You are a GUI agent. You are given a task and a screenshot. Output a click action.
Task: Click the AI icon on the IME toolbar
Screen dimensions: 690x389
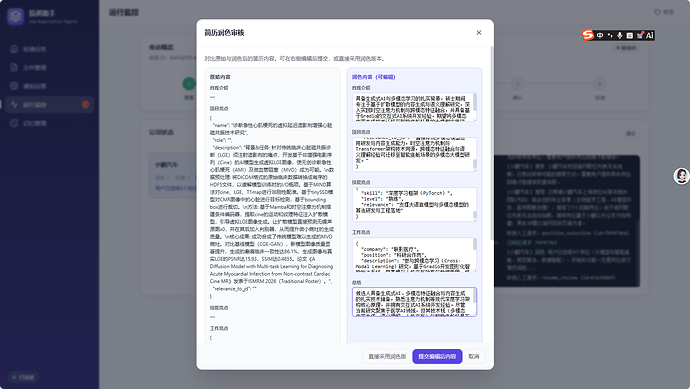650,35
